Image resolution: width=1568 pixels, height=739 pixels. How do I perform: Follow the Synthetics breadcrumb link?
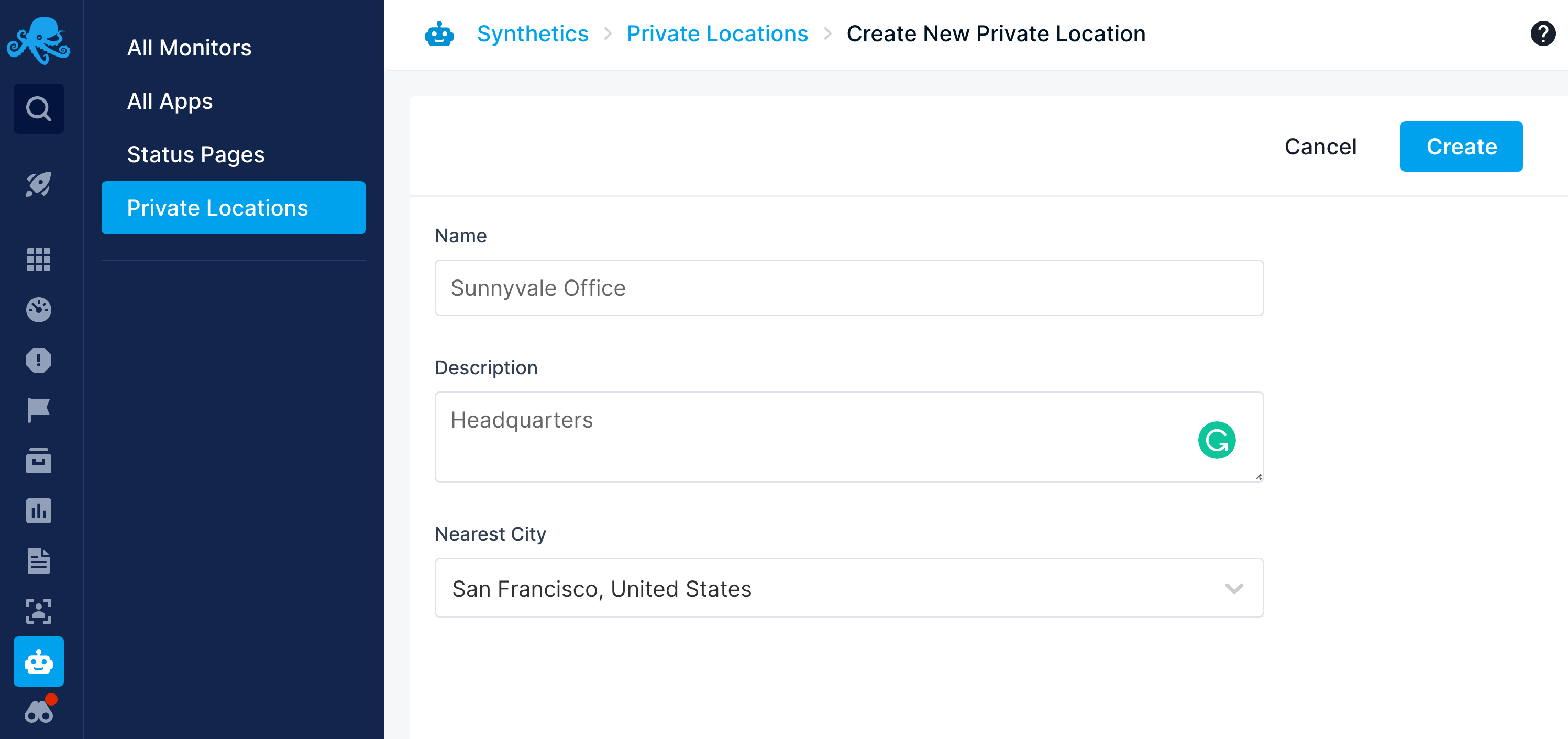[533, 33]
